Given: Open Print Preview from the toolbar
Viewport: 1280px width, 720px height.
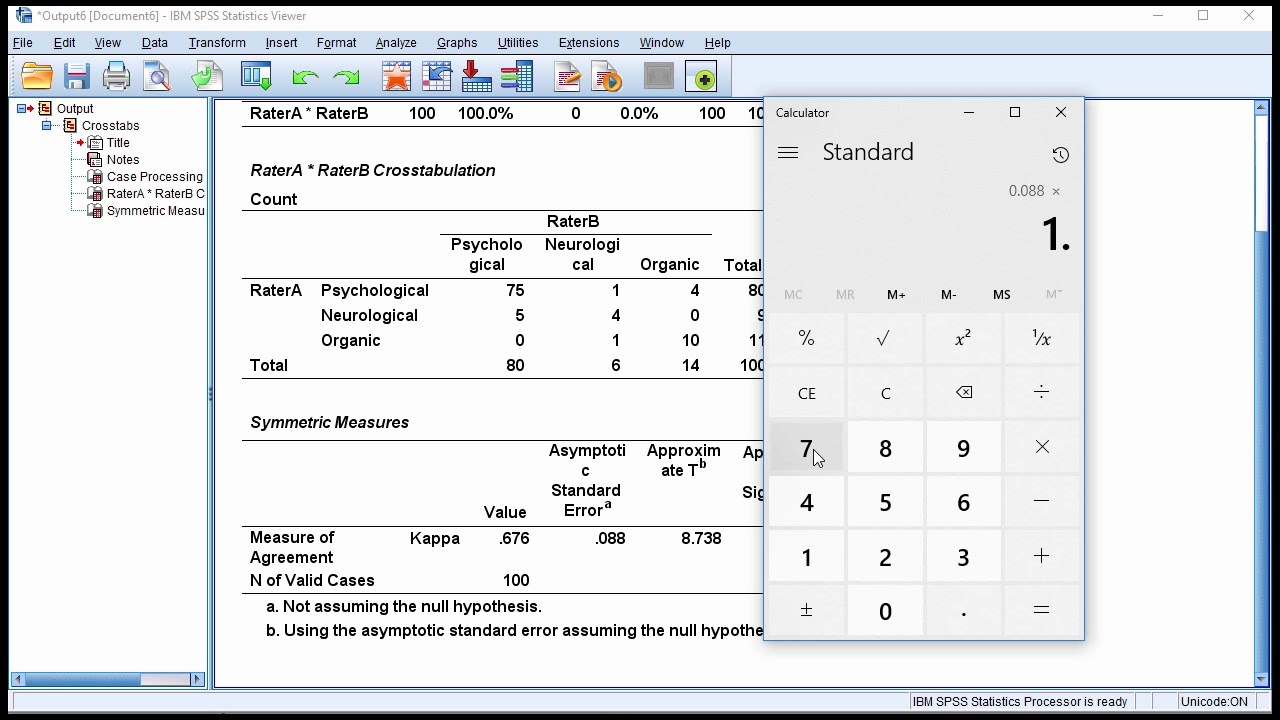Looking at the screenshot, I should [x=157, y=77].
